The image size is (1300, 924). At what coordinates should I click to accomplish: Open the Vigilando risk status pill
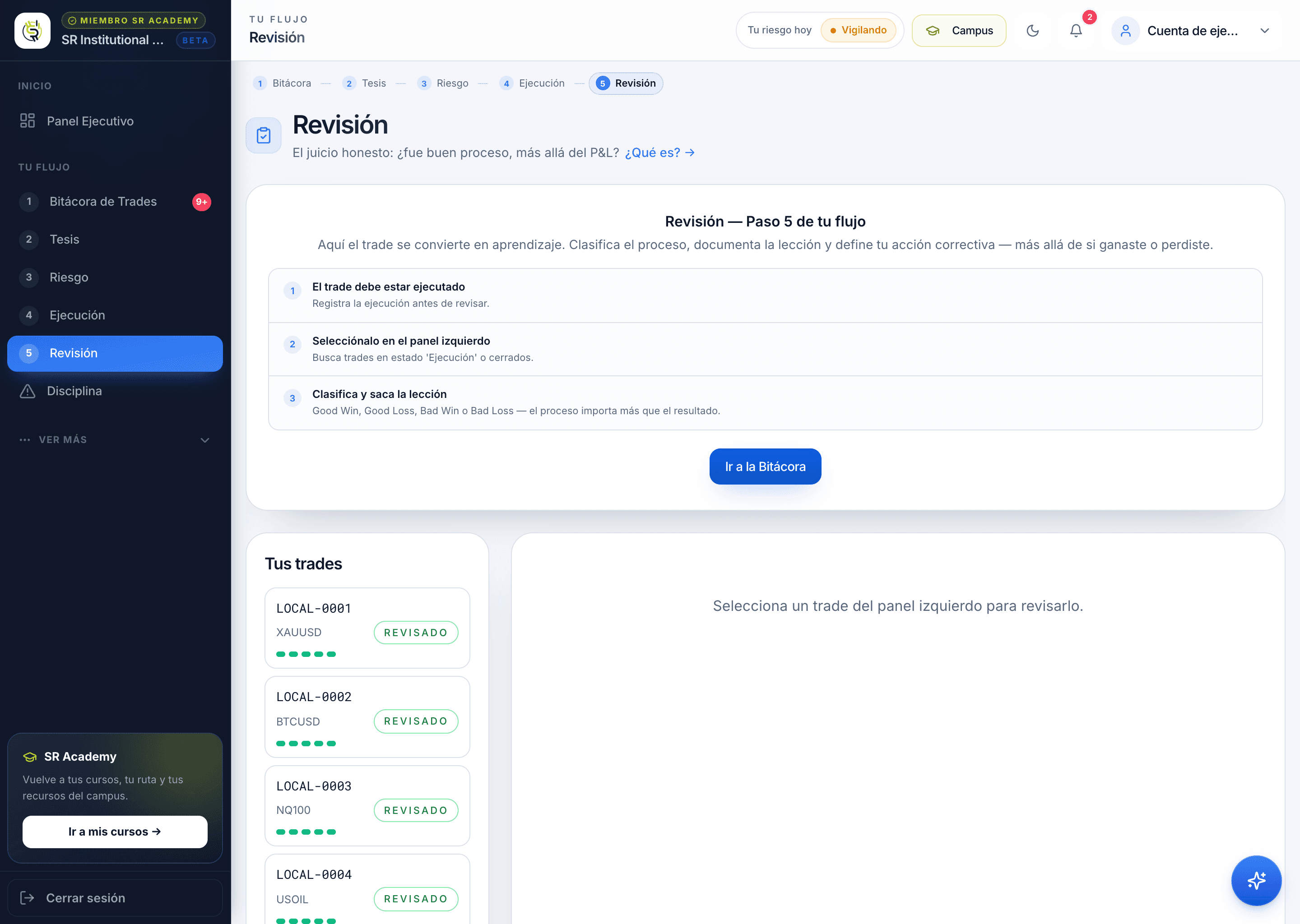(x=859, y=30)
